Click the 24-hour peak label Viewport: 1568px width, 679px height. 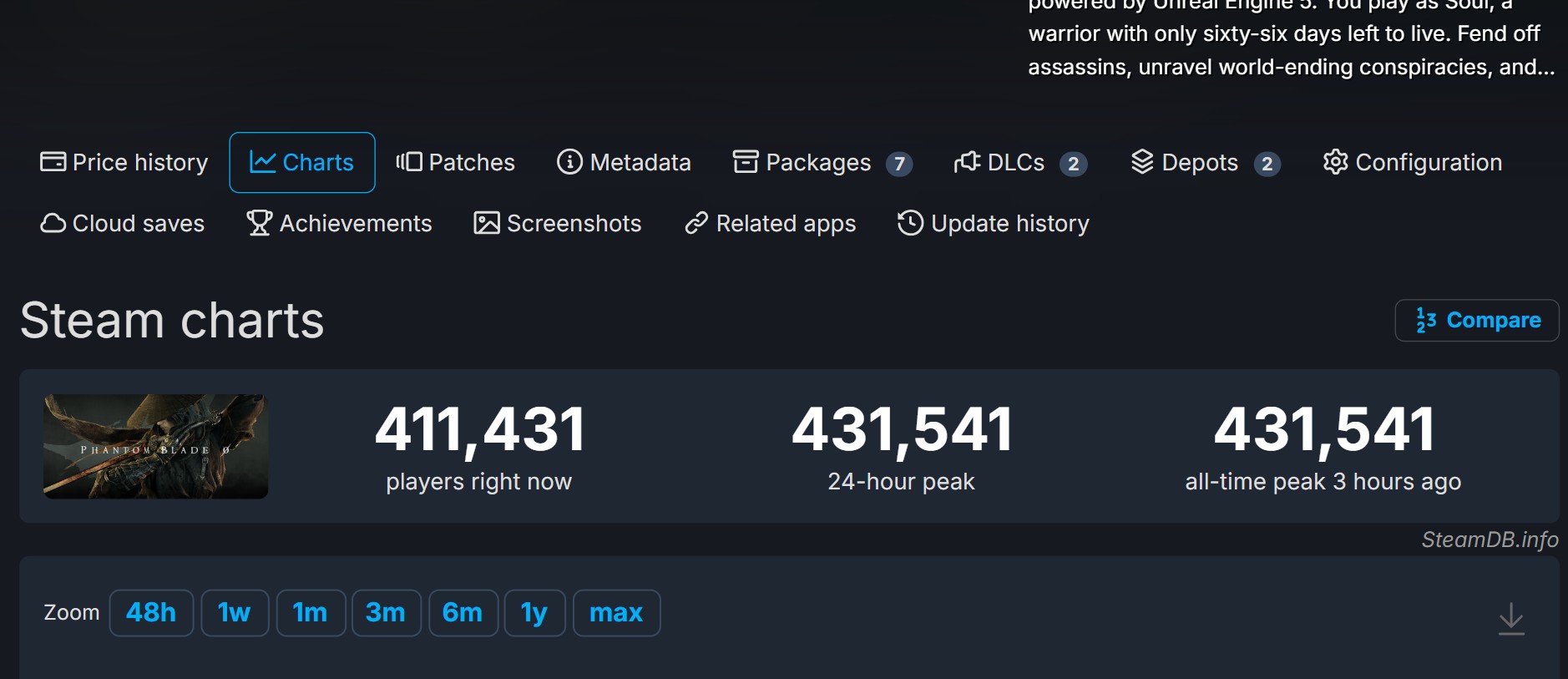(901, 482)
